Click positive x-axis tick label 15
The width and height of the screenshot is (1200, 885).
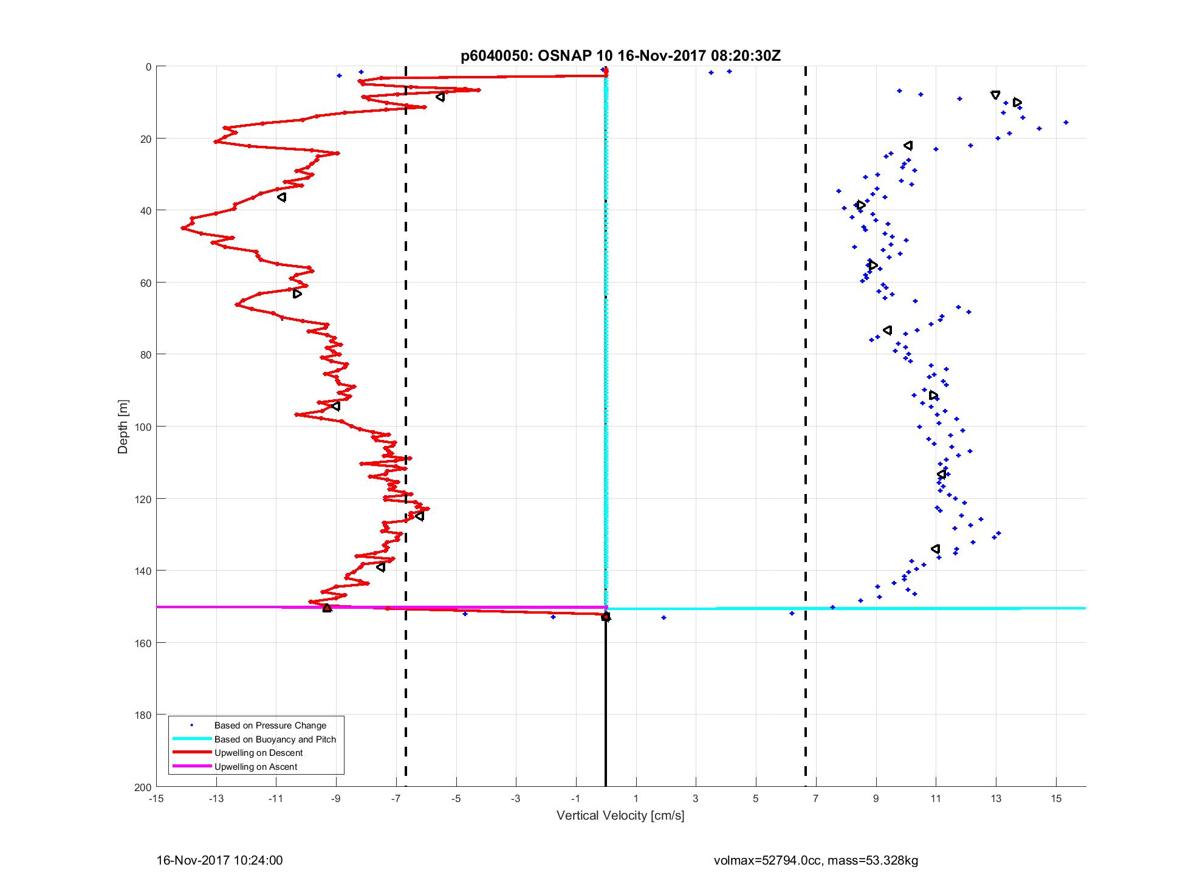click(1056, 798)
